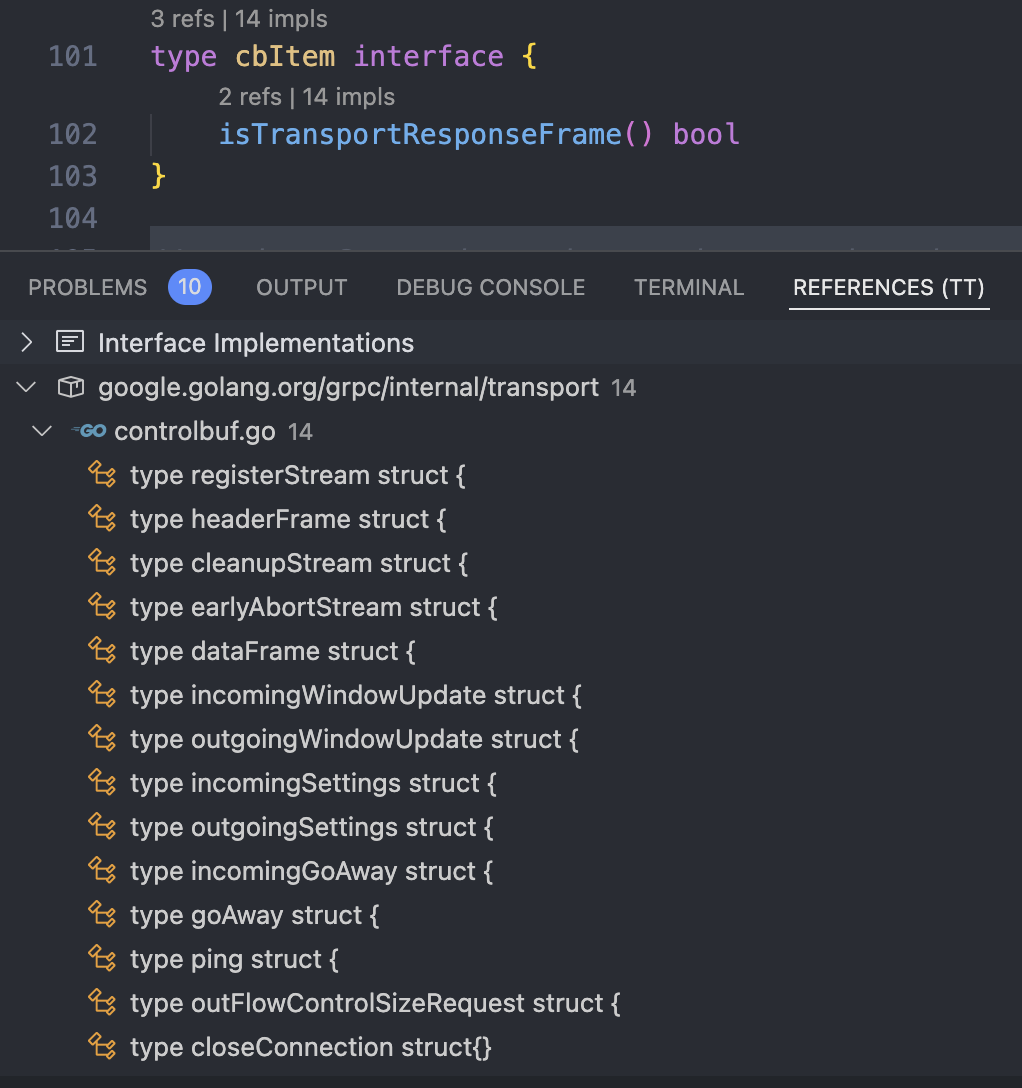Click the implementation icon beside goAway struct
This screenshot has width=1022, height=1088.
103,915
